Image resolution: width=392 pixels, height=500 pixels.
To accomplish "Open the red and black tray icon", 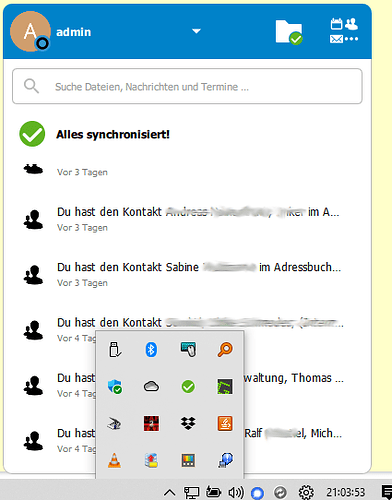I will pos(151,424).
